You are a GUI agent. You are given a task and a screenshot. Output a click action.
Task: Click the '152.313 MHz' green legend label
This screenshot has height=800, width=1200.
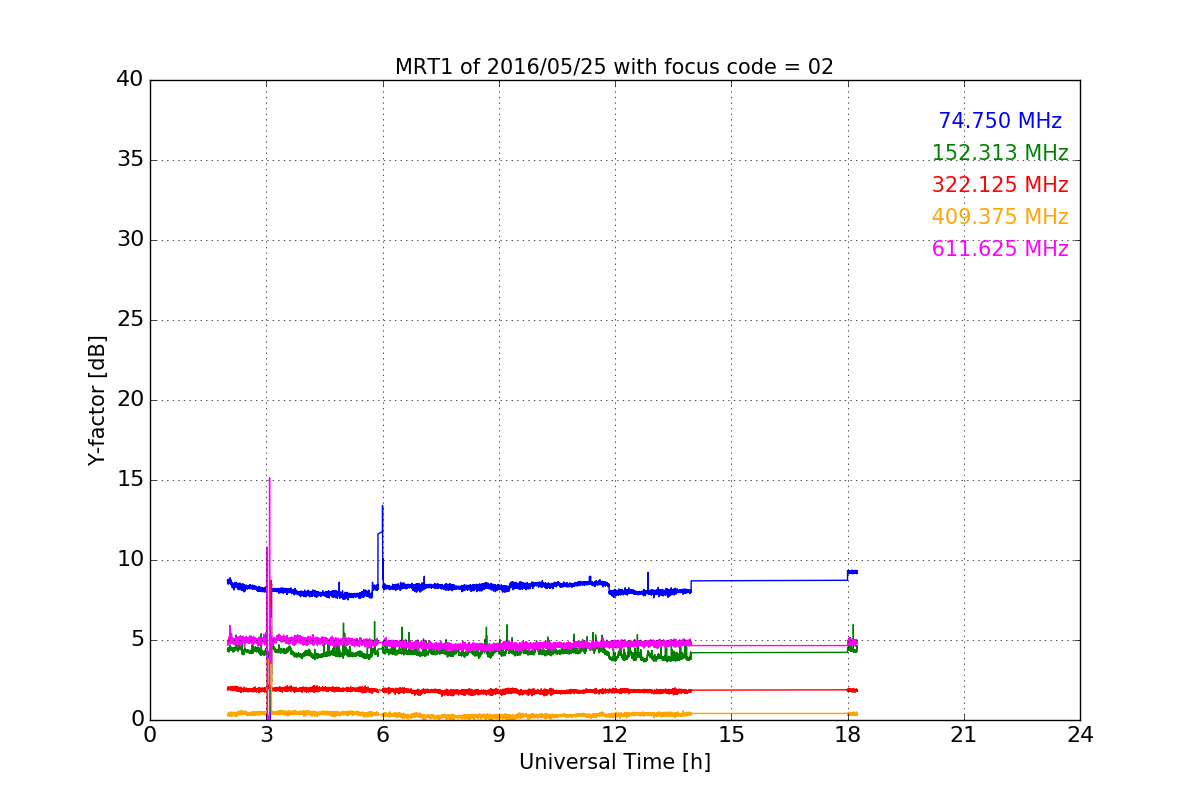coord(1000,153)
